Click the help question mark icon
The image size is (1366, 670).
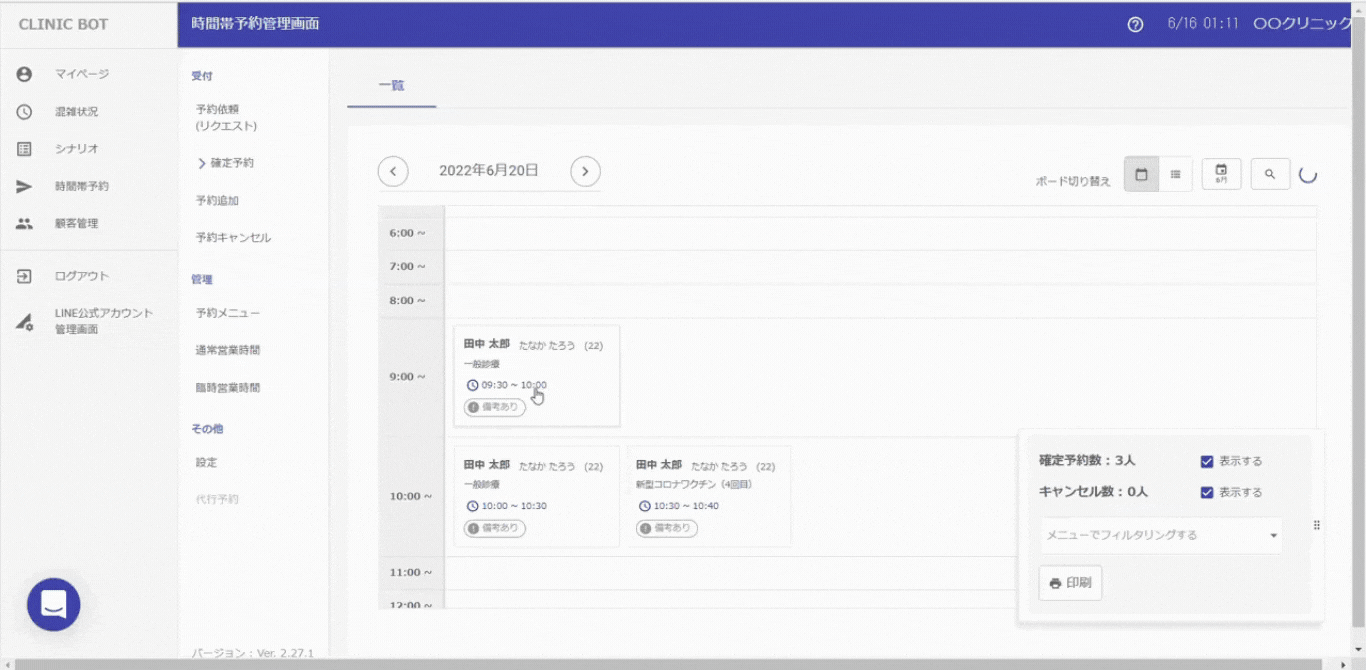pyautogui.click(x=1135, y=25)
